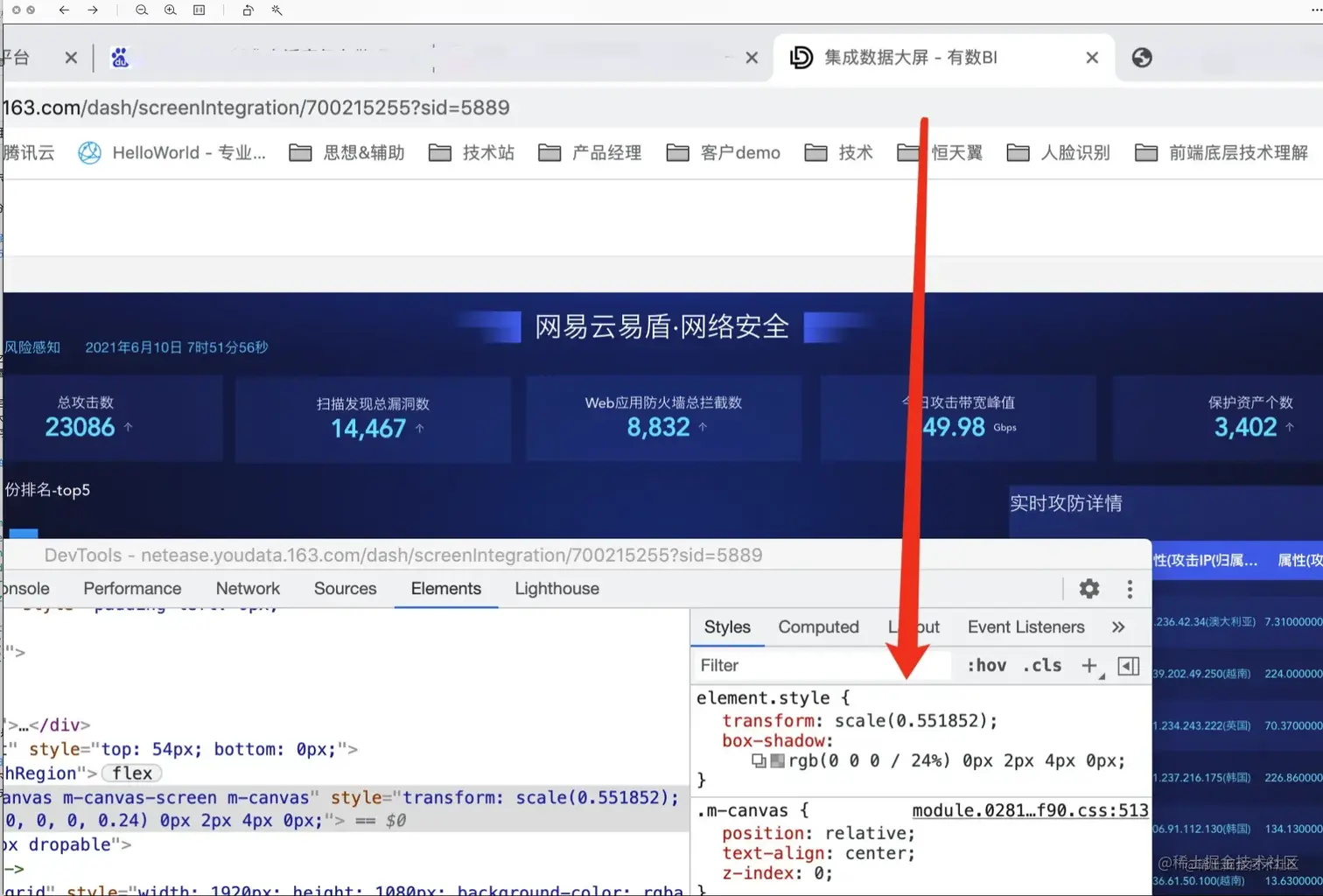Open the 技术 bookmarks folder

(838, 153)
